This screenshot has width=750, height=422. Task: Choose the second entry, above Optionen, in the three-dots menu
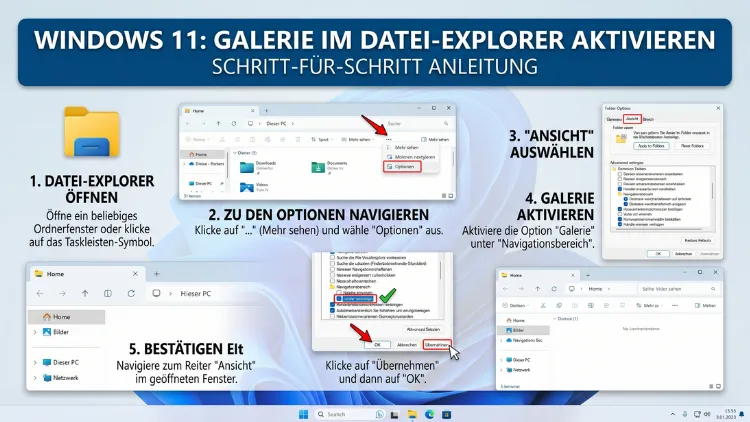coord(412,157)
